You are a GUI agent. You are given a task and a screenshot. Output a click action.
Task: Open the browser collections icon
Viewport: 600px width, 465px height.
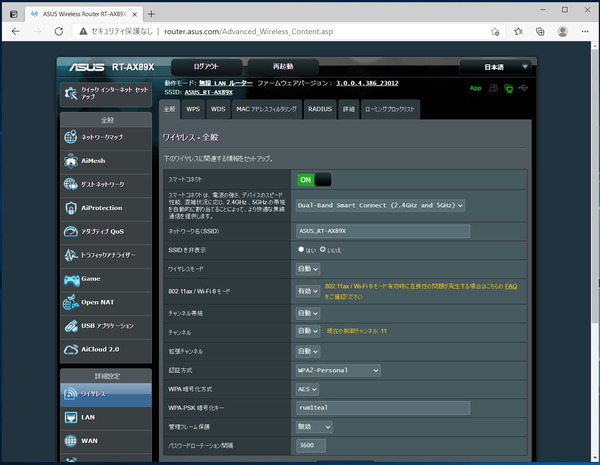click(540, 31)
